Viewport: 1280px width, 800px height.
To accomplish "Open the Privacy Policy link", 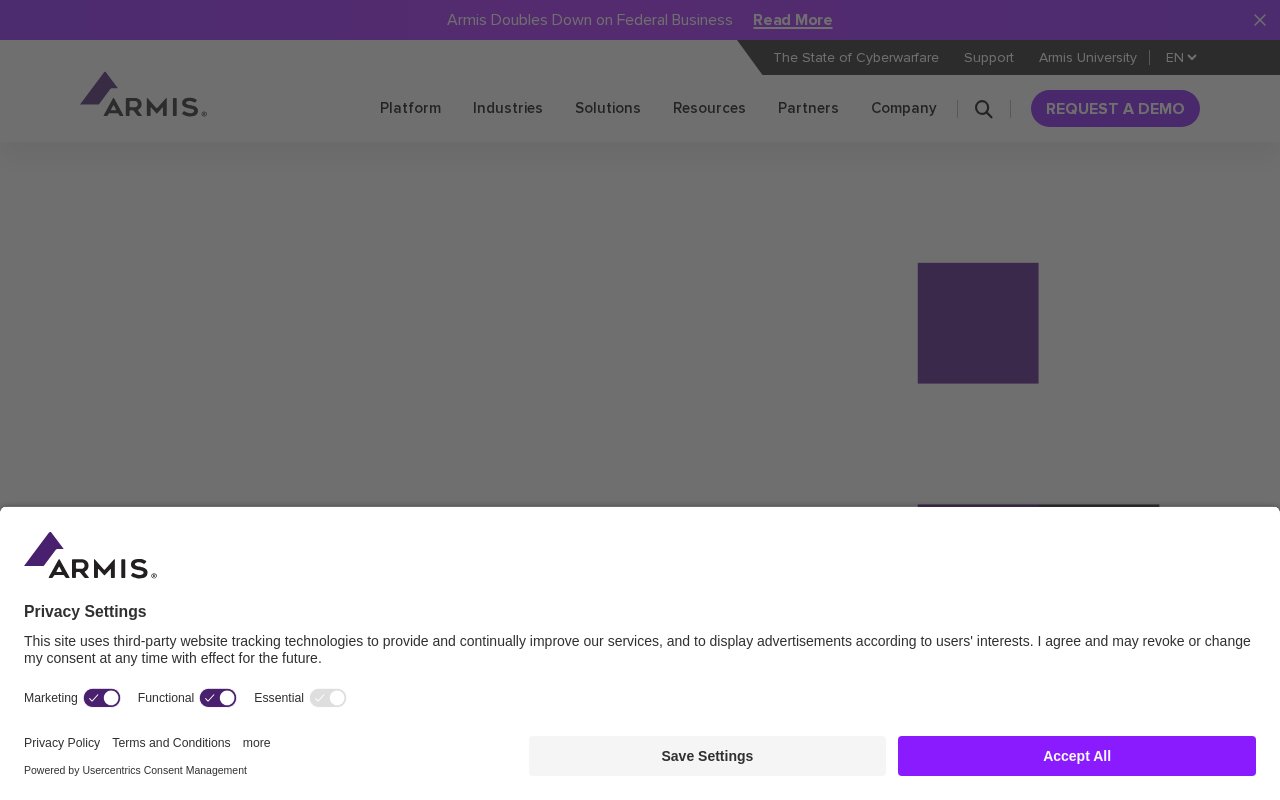I will pos(62,743).
